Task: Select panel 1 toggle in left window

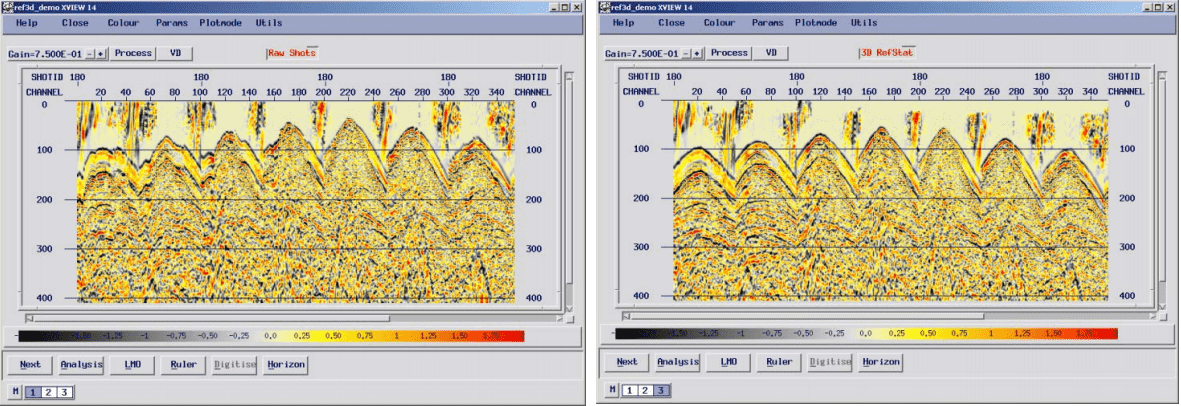Action: pyautogui.click(x=31, y=391)
